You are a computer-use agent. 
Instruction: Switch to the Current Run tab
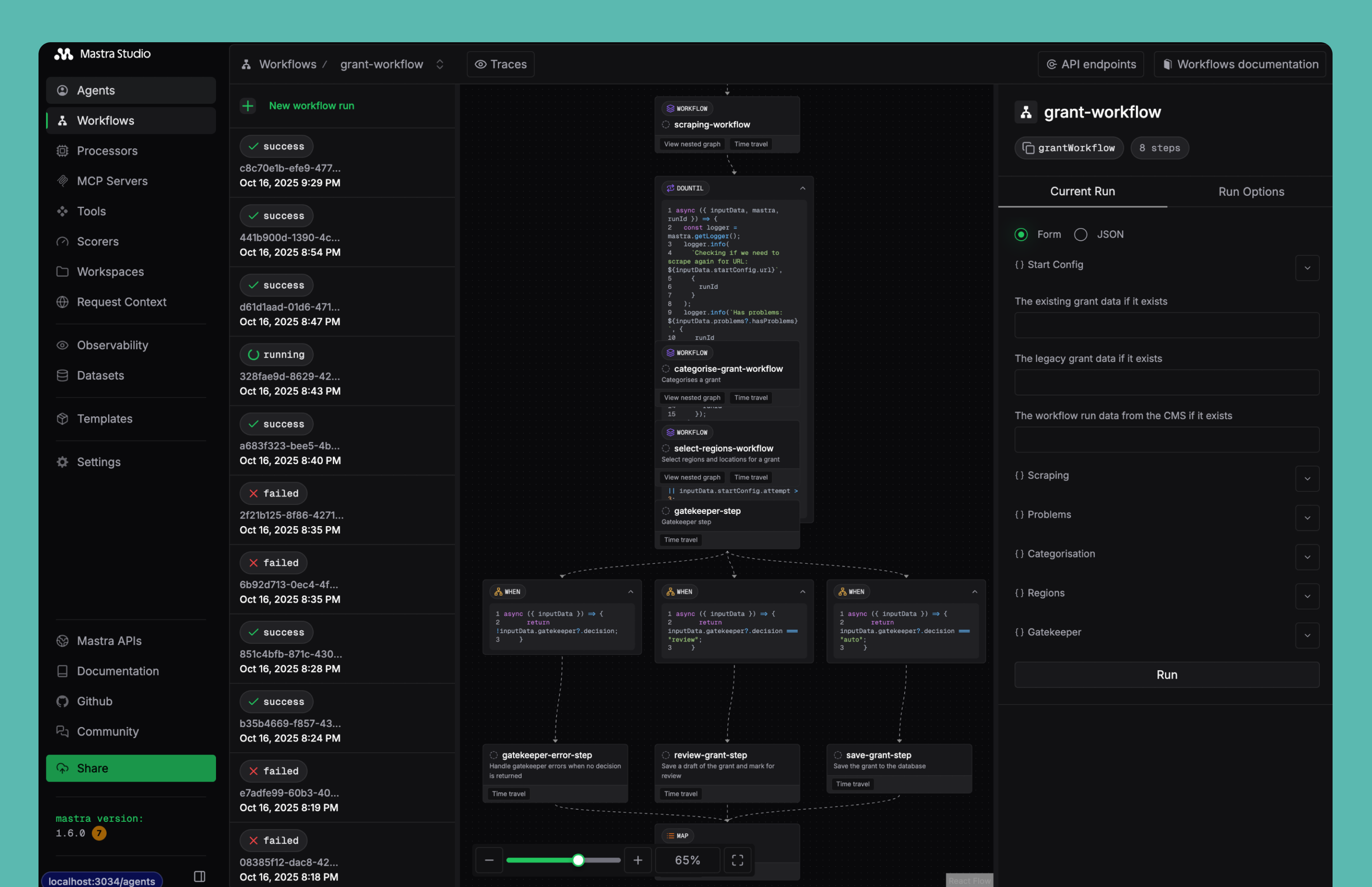(x=1082, y=191)
